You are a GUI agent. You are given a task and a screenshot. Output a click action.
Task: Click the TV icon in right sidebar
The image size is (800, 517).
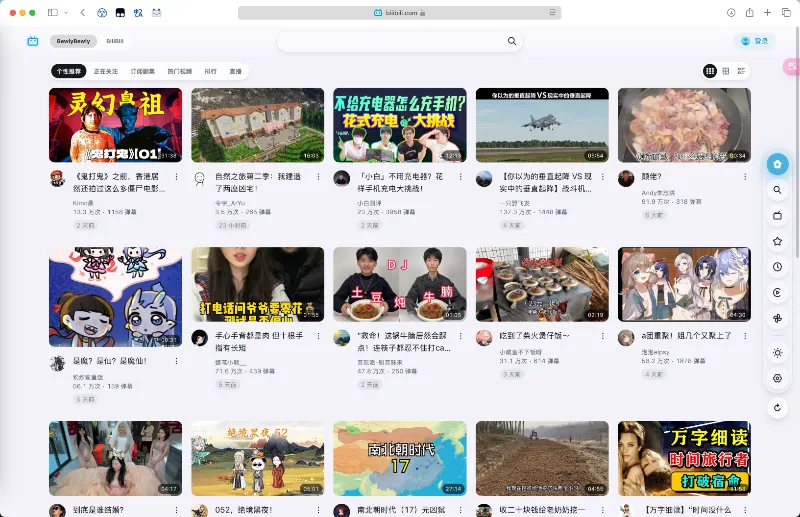pos(777,216)
